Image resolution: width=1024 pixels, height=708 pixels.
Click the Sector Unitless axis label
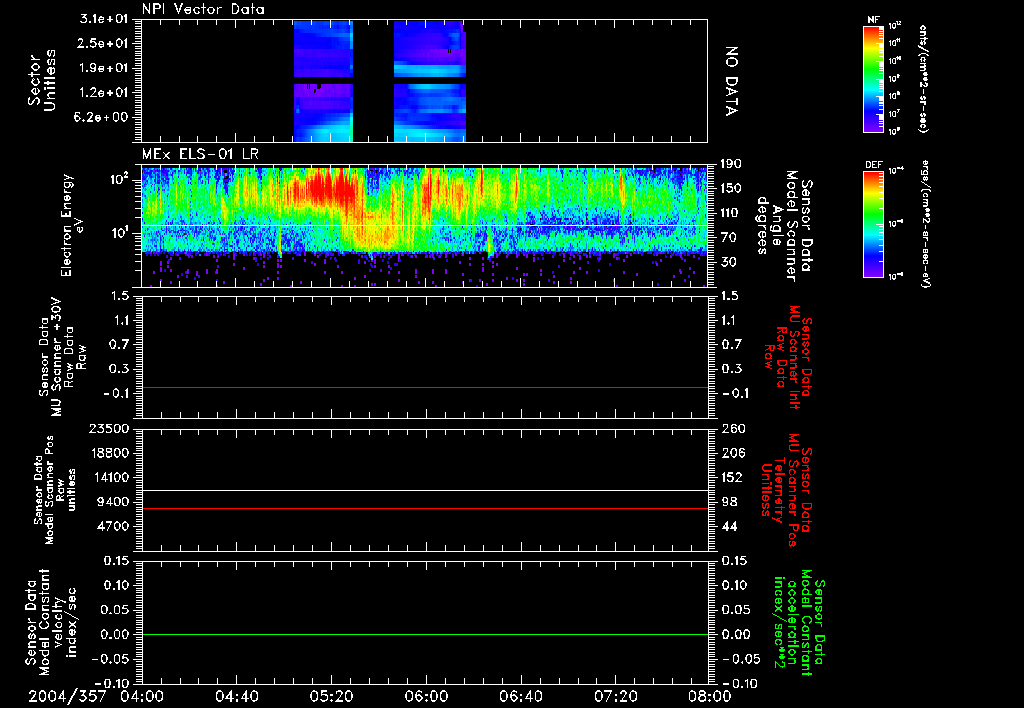[40, 80]
